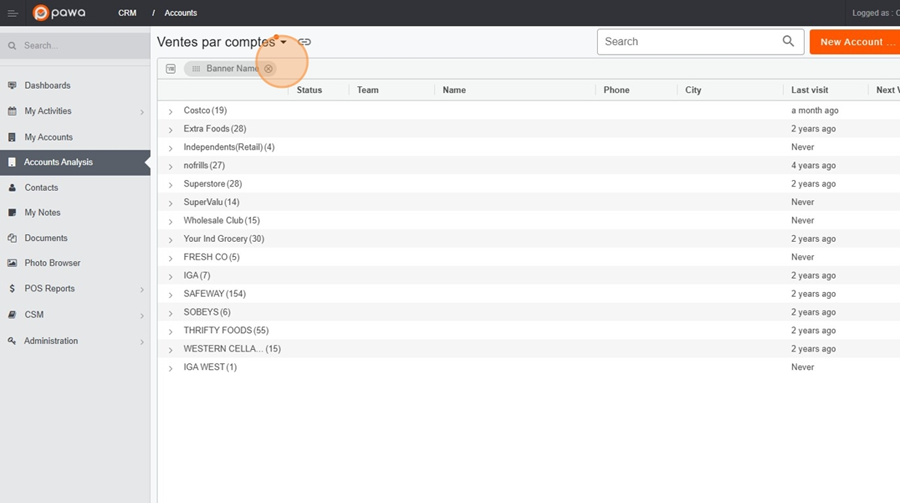Click the group panel icon left of Banner Name
The width and height of the screenshot is (900, 503).
click(170, 68)
